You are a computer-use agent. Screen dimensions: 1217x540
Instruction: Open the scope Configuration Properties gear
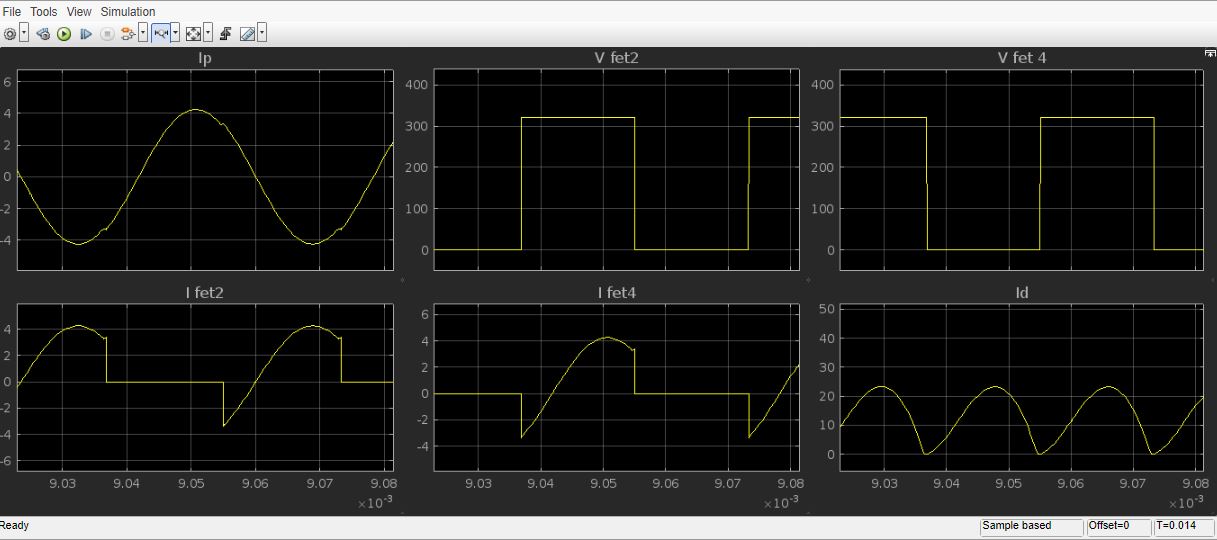tap(10, 34)
